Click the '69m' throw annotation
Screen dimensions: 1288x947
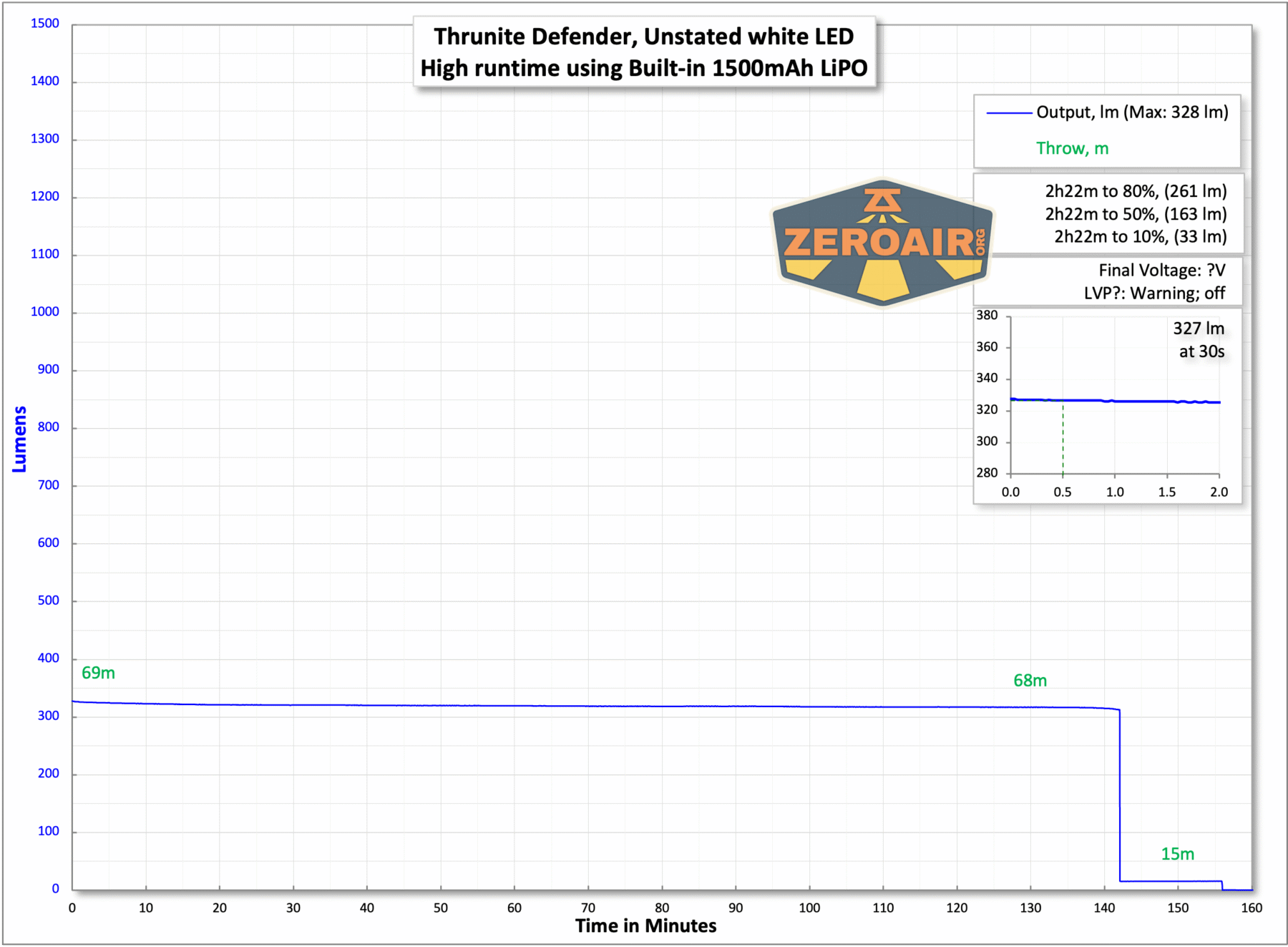[x=98, y=673]
